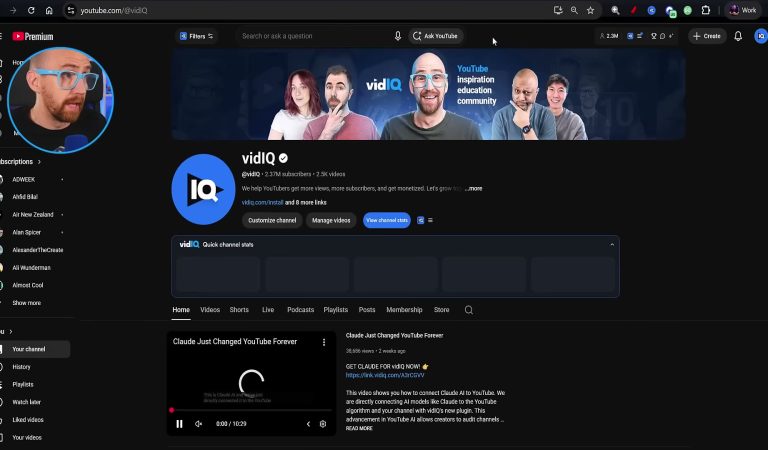Open the vidIQ Filters button

tap(196, 36)
